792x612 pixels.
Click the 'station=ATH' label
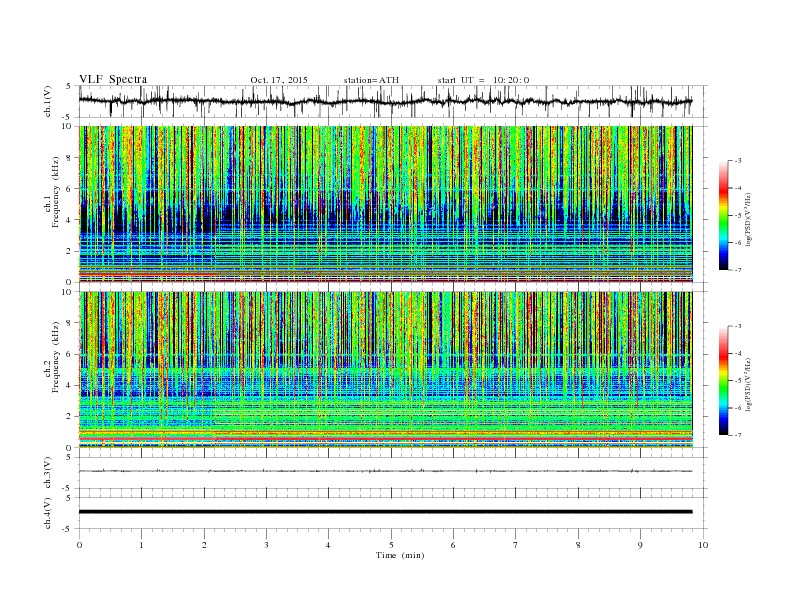[371, 80]
